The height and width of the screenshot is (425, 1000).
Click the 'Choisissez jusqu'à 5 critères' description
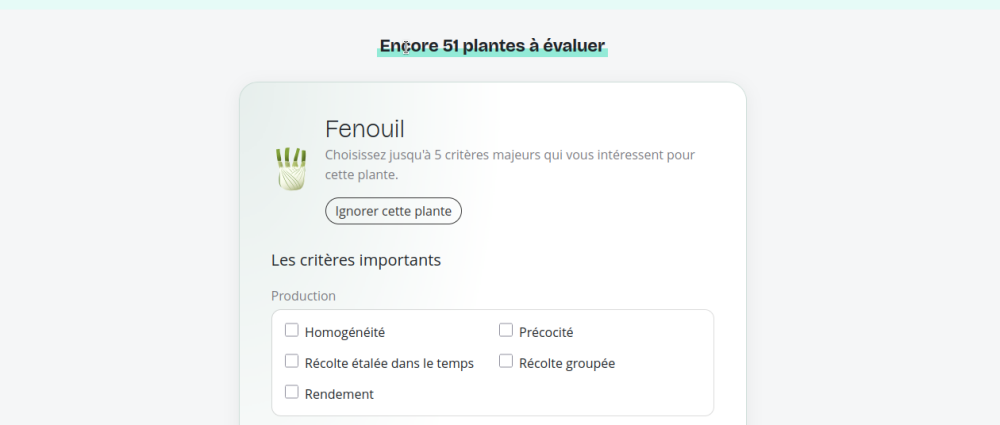[x=510, y=165]
